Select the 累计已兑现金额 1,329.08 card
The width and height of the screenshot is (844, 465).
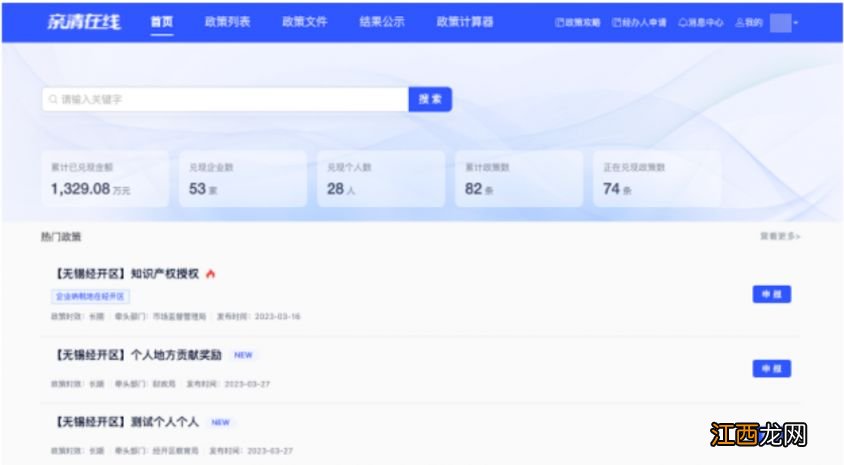click(105, 179)
